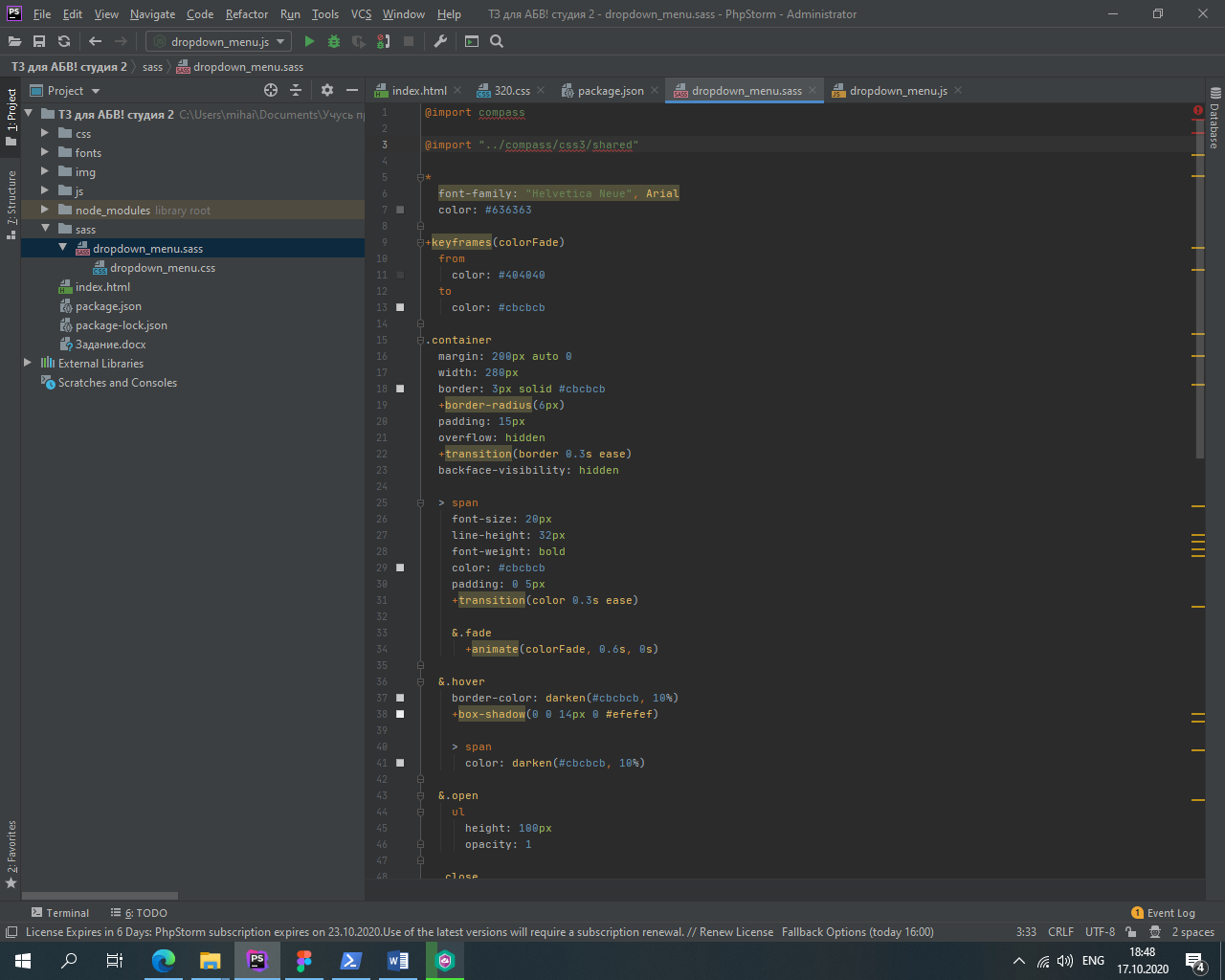The image size is (1225, 980).
Task: Switch to the 320.css editor tab
Action: (511, 90)
